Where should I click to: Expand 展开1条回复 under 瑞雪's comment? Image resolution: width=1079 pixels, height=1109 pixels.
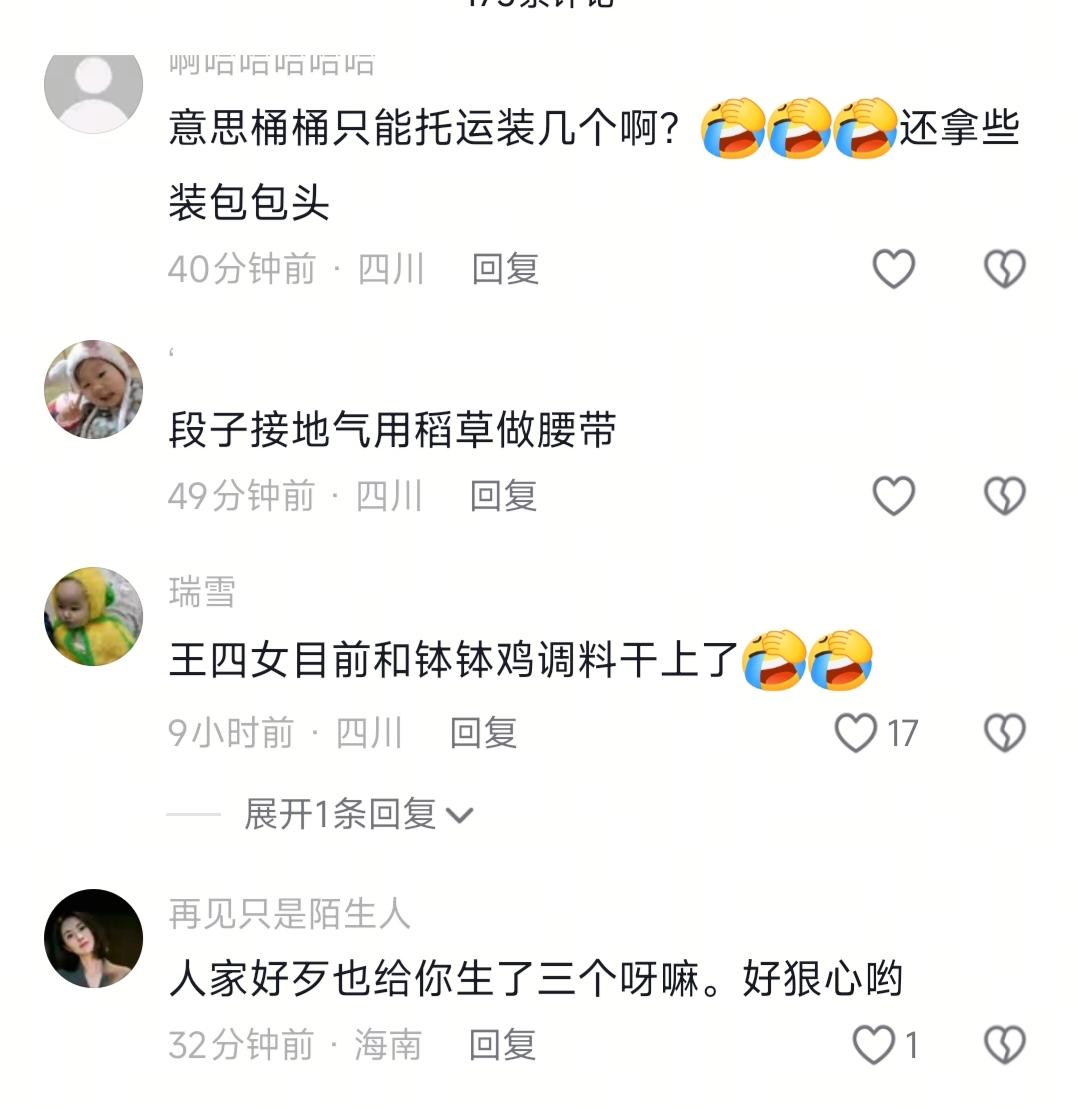pyautogui.click(x=340, y=814)
